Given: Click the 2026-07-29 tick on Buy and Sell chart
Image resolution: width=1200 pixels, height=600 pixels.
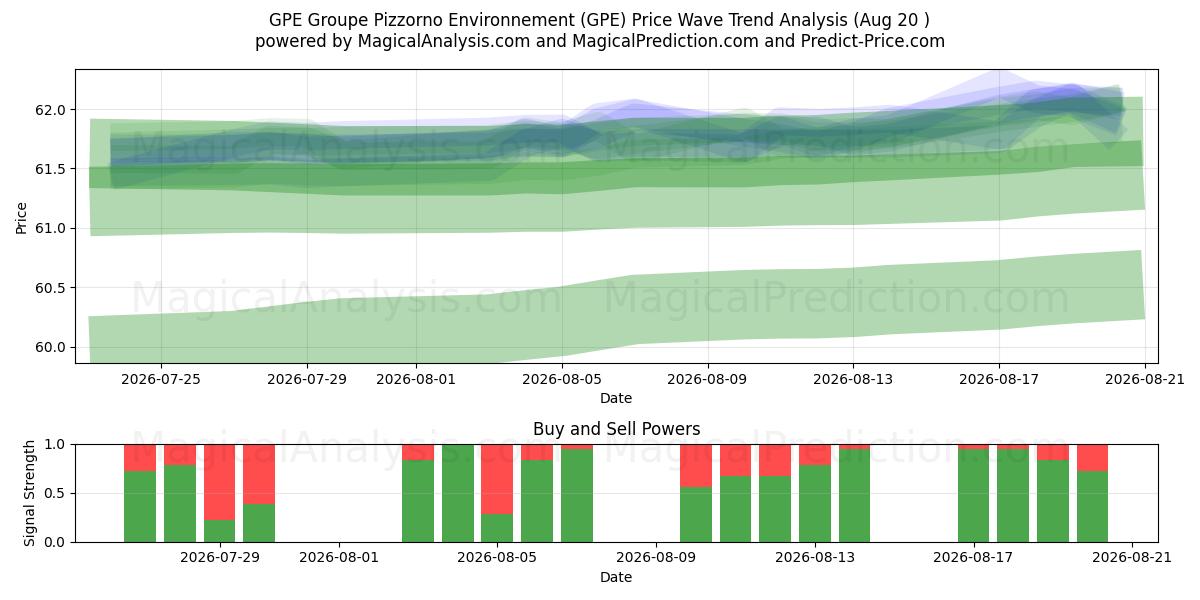Looking at the screenshot, I should pos(219,558).
